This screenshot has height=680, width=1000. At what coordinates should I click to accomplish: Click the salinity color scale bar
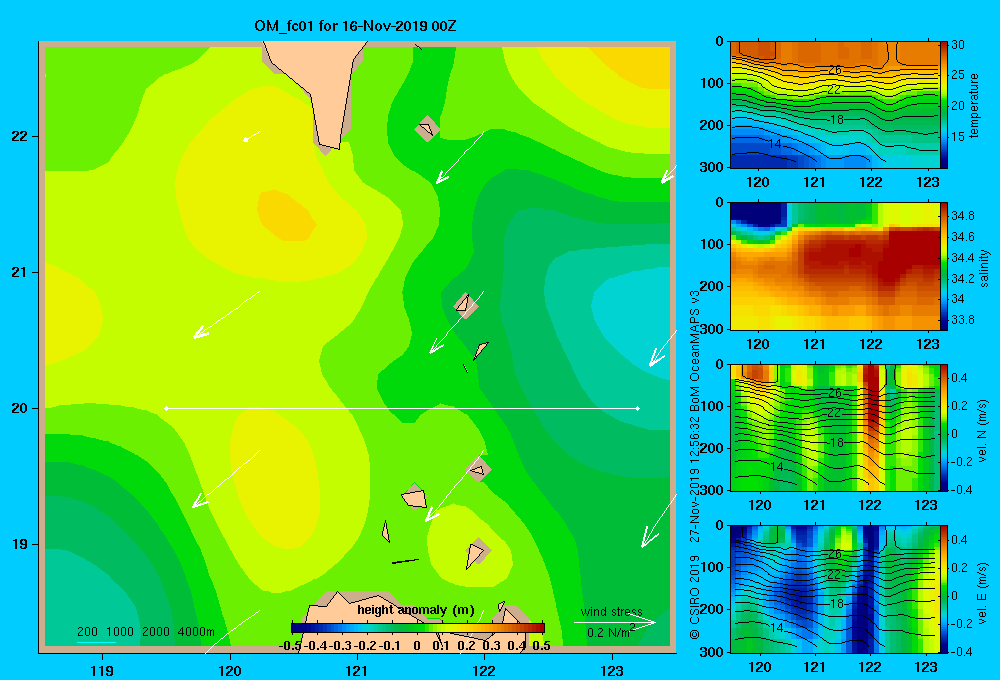(943, 266)
